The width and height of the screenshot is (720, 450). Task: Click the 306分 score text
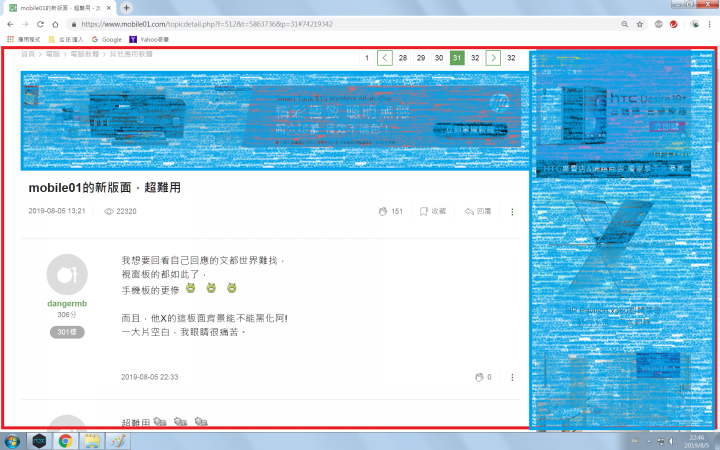click(x=67, y=315)
